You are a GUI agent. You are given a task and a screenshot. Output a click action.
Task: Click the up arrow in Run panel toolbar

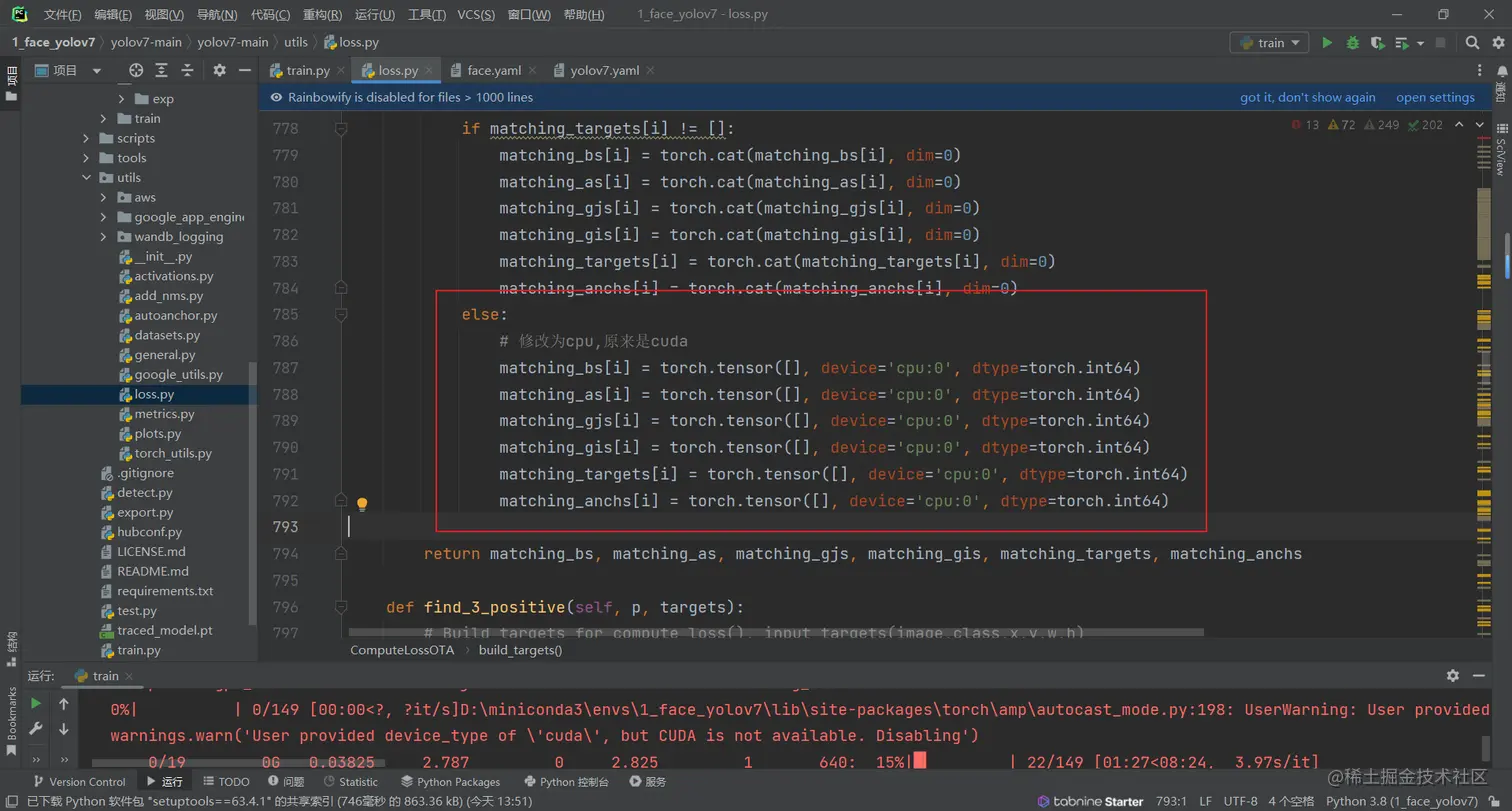[x=64, y=704]
